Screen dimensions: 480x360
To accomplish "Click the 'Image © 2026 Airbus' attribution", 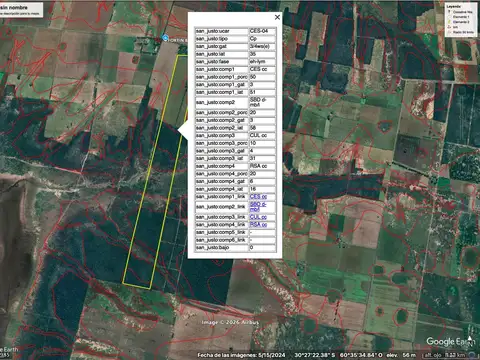I will pyautogui.click(x=230, y=322).
